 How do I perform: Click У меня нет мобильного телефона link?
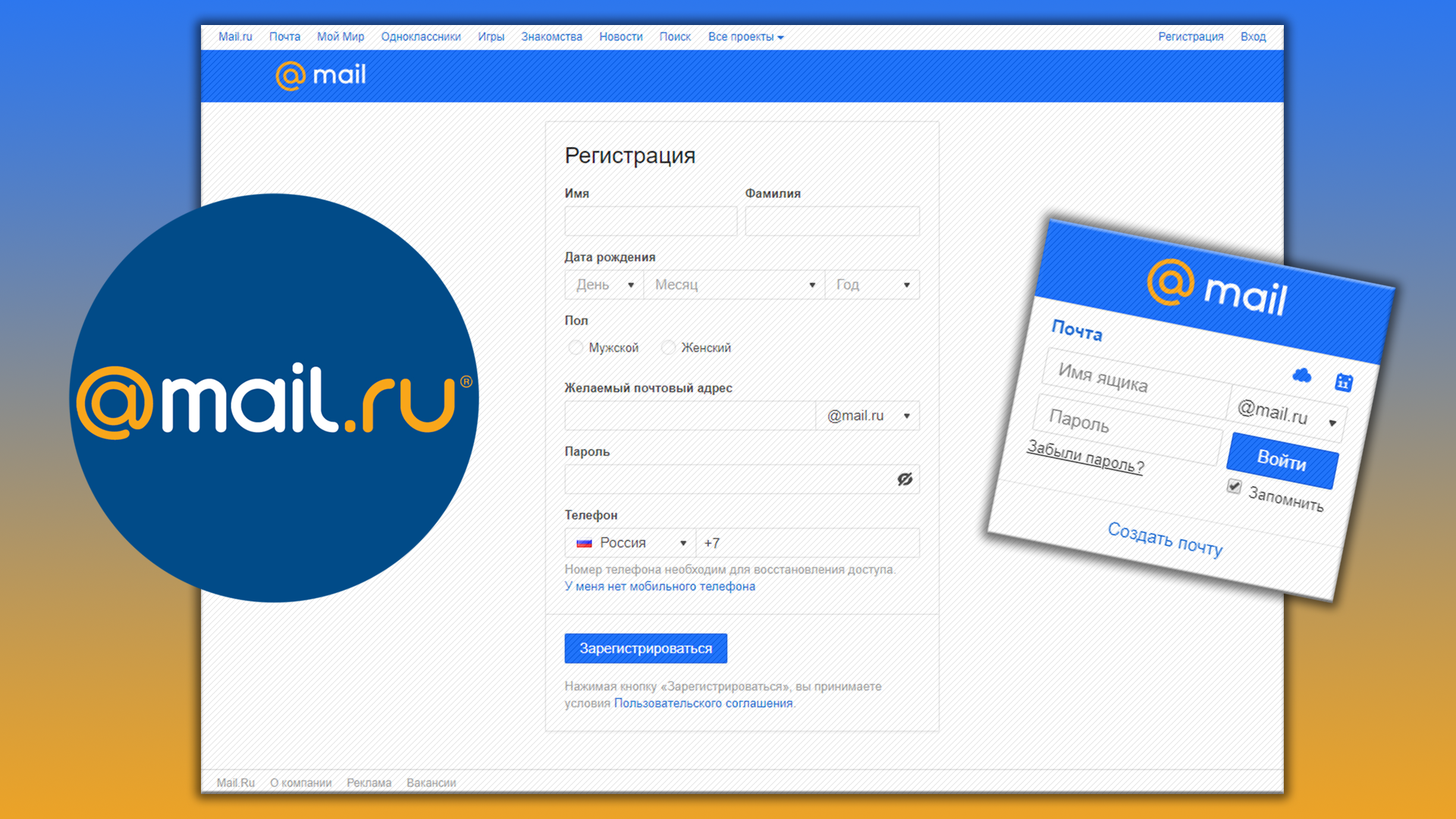[x=659, y=586]
